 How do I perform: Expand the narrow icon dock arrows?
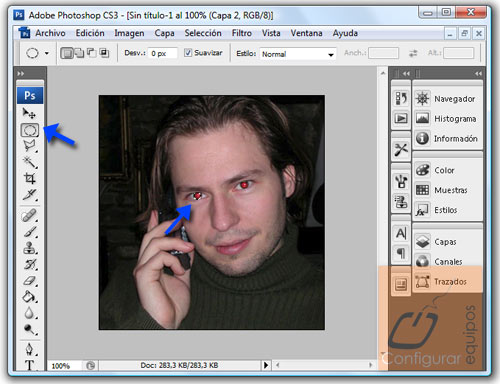[406, 73]
